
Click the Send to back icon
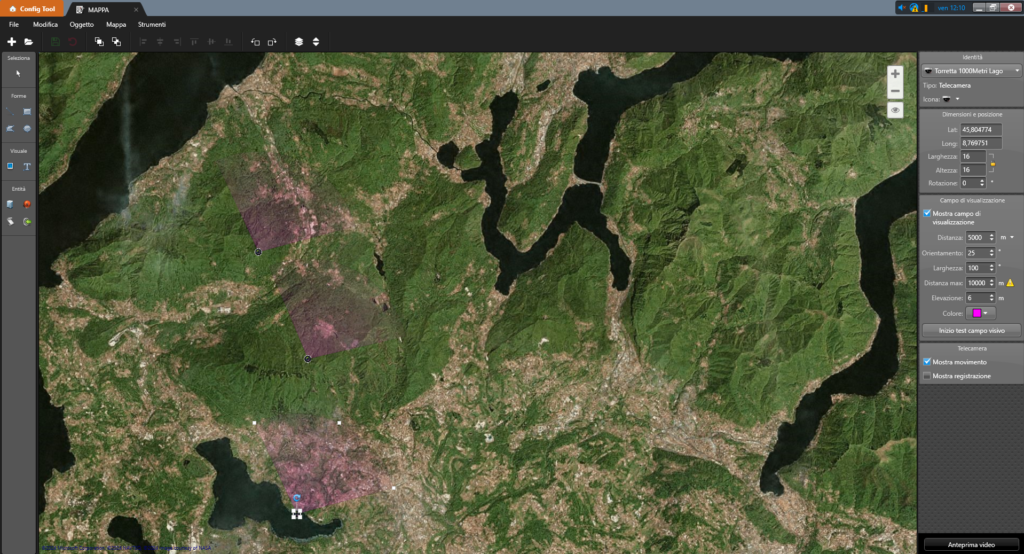coord(116,42)
